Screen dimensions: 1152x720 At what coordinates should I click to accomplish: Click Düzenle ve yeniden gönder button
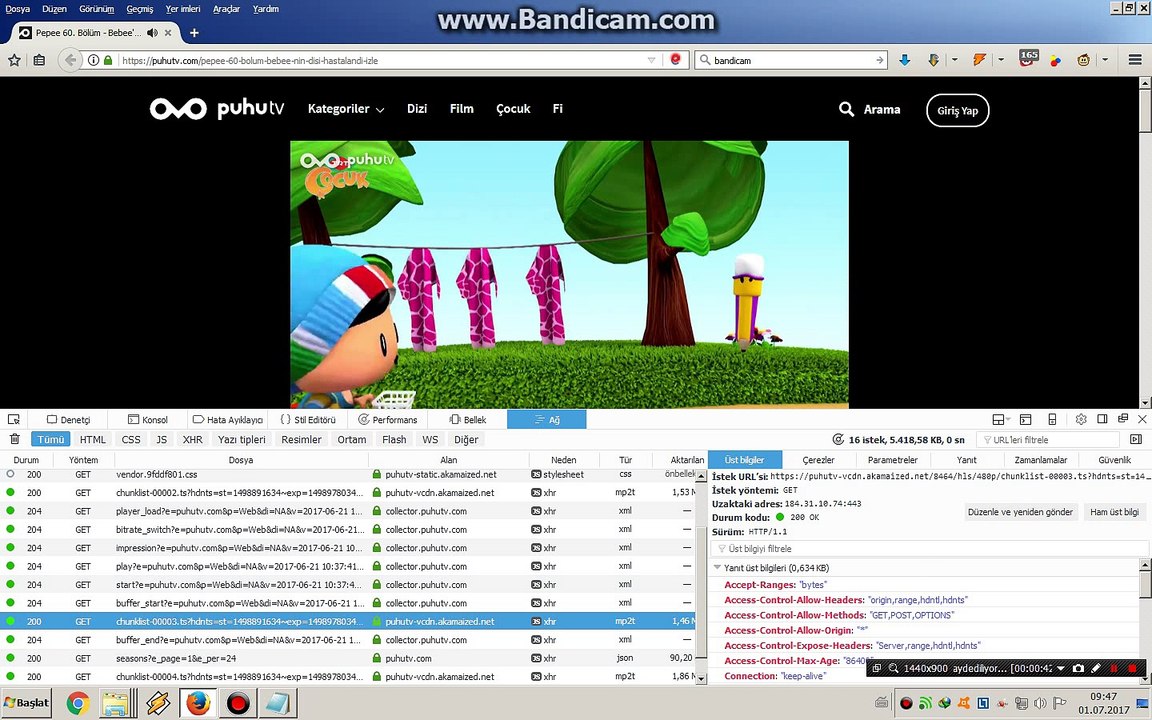pos(1020,512)
